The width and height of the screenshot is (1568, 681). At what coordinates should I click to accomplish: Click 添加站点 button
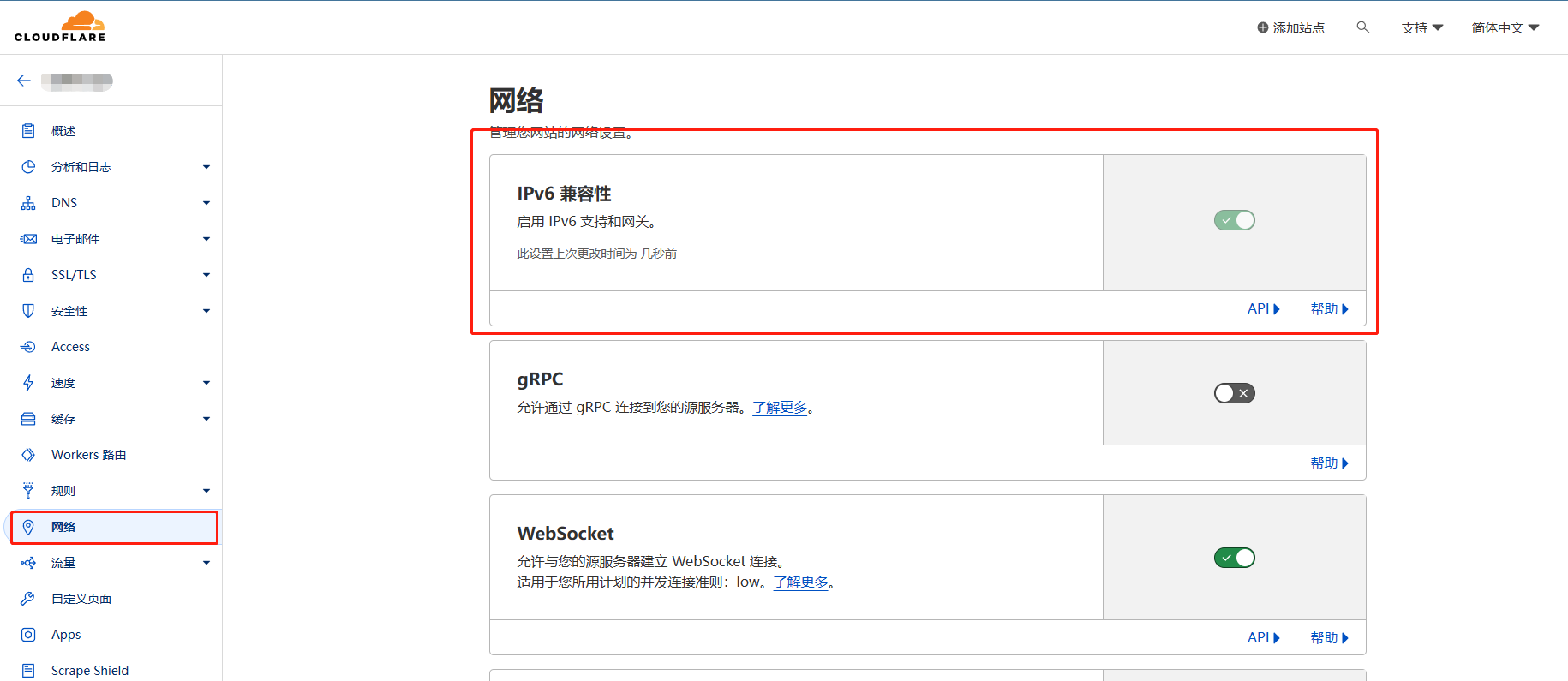tap(1290, 28)
